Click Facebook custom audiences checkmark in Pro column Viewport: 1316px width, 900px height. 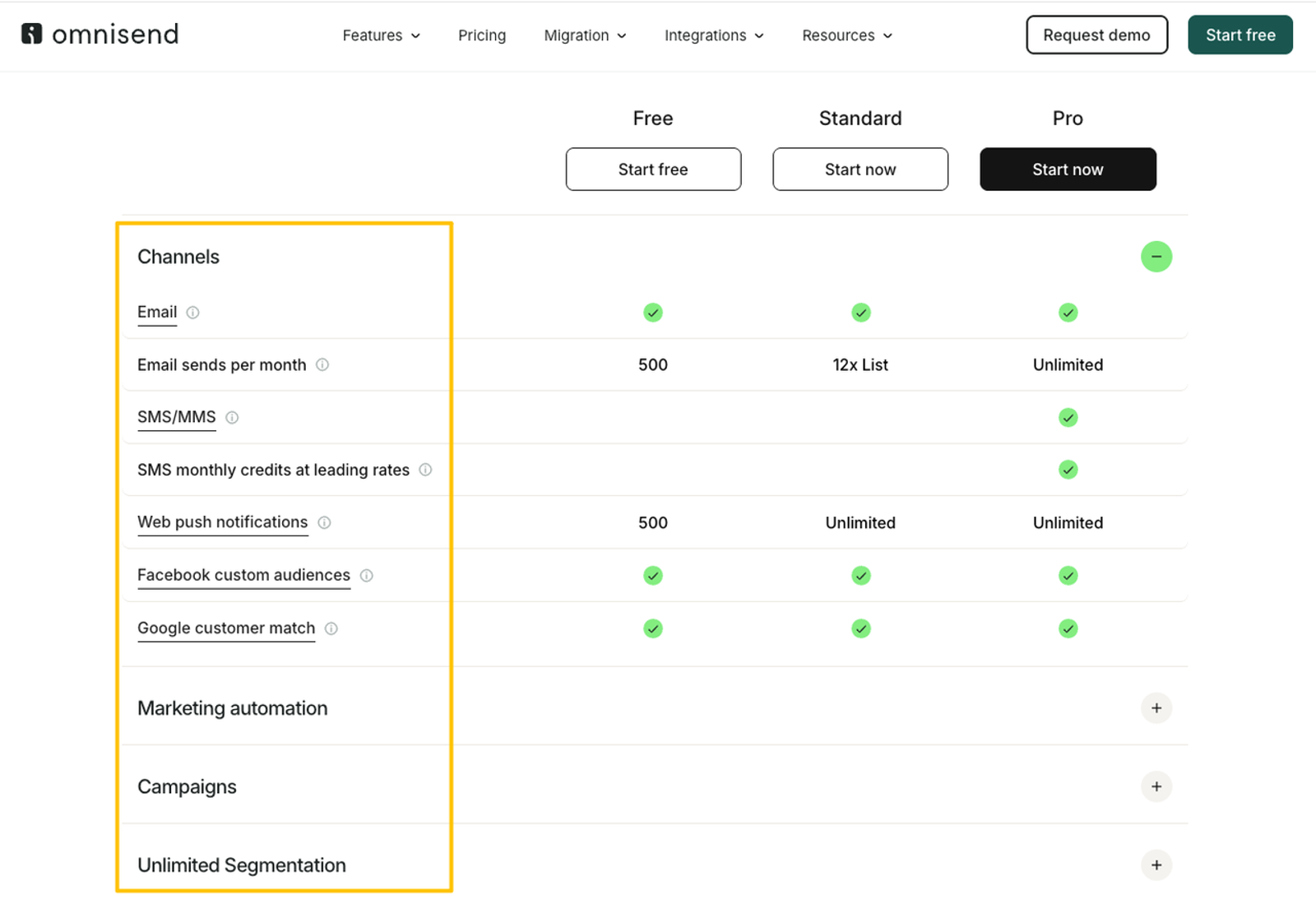coord(1068,576)
